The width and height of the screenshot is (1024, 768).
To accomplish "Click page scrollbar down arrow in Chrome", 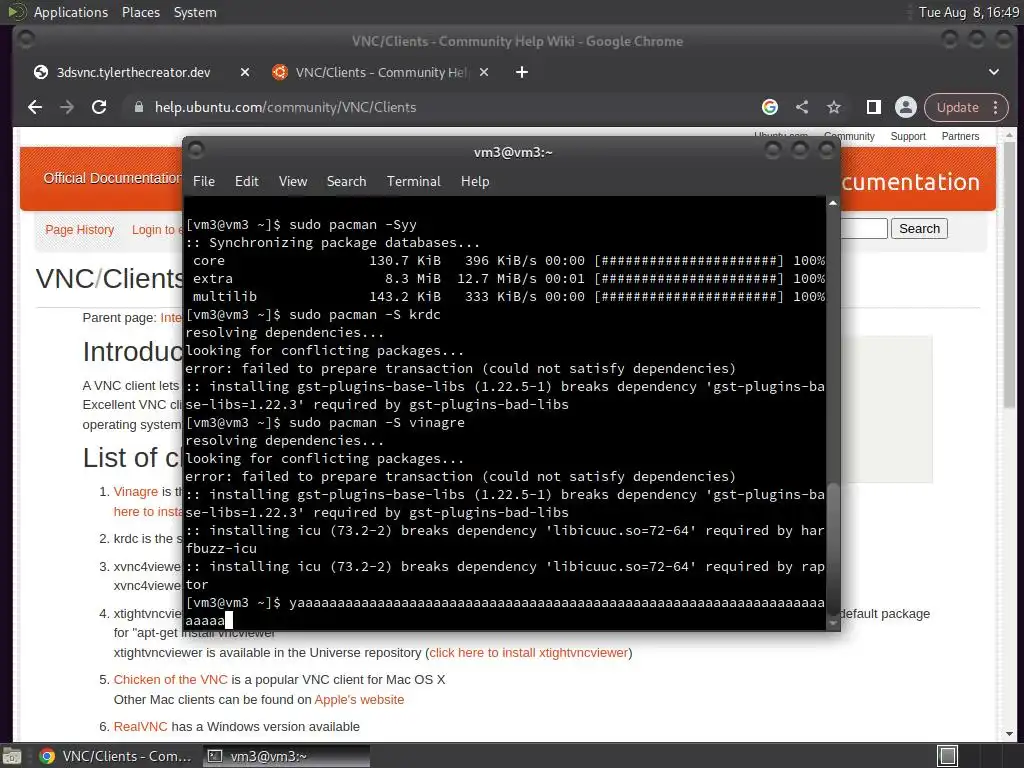I will click(1010, 734).
